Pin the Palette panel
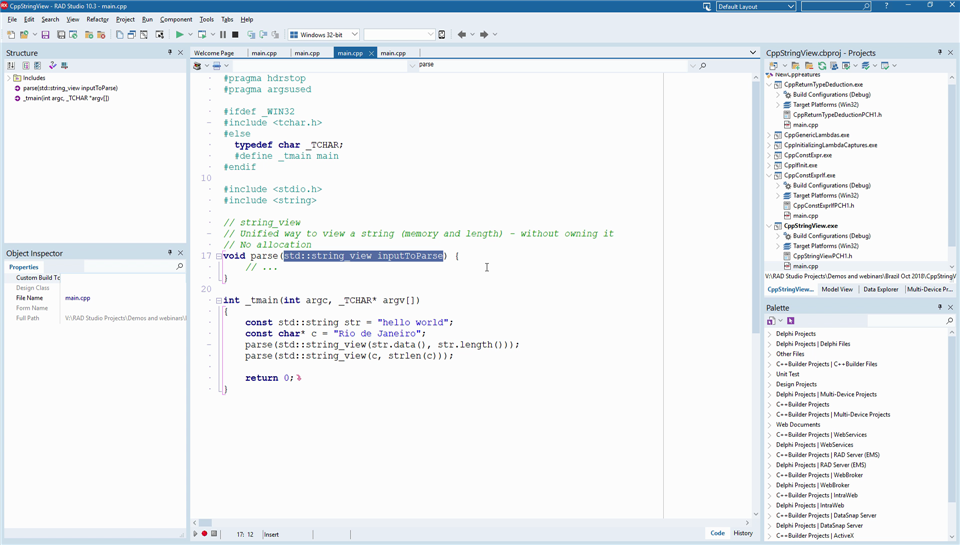960x545 pixels. pos(940,307)
